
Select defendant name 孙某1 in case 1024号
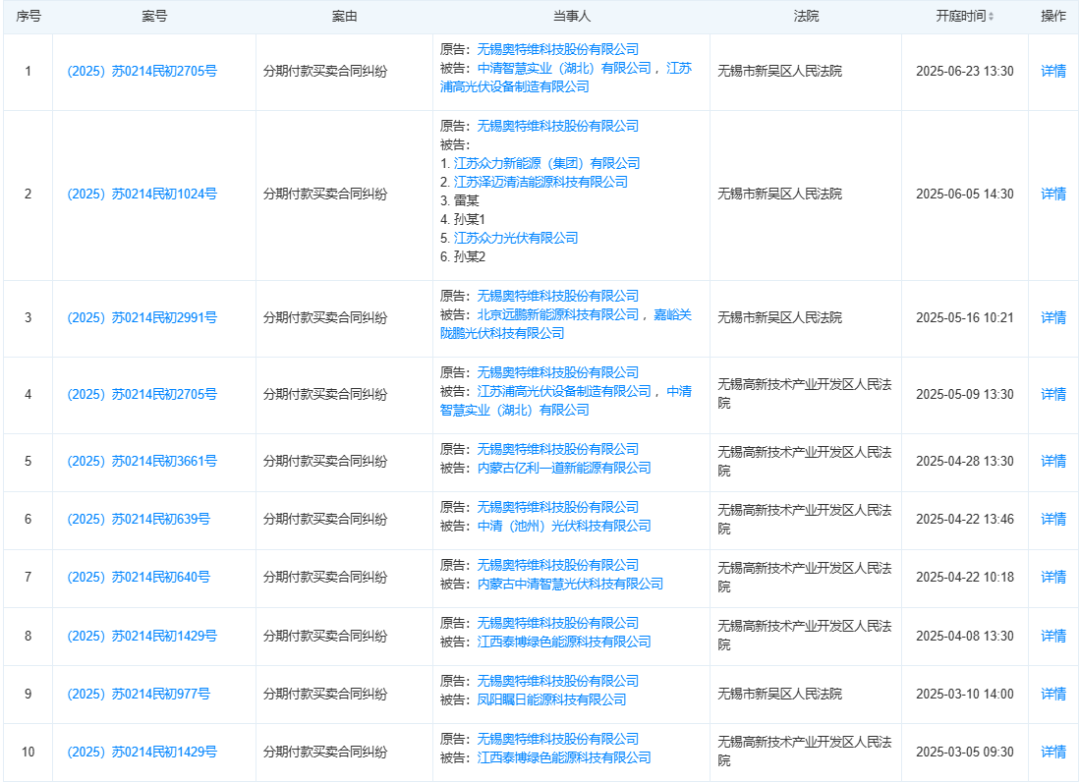[x=470, y=219]
